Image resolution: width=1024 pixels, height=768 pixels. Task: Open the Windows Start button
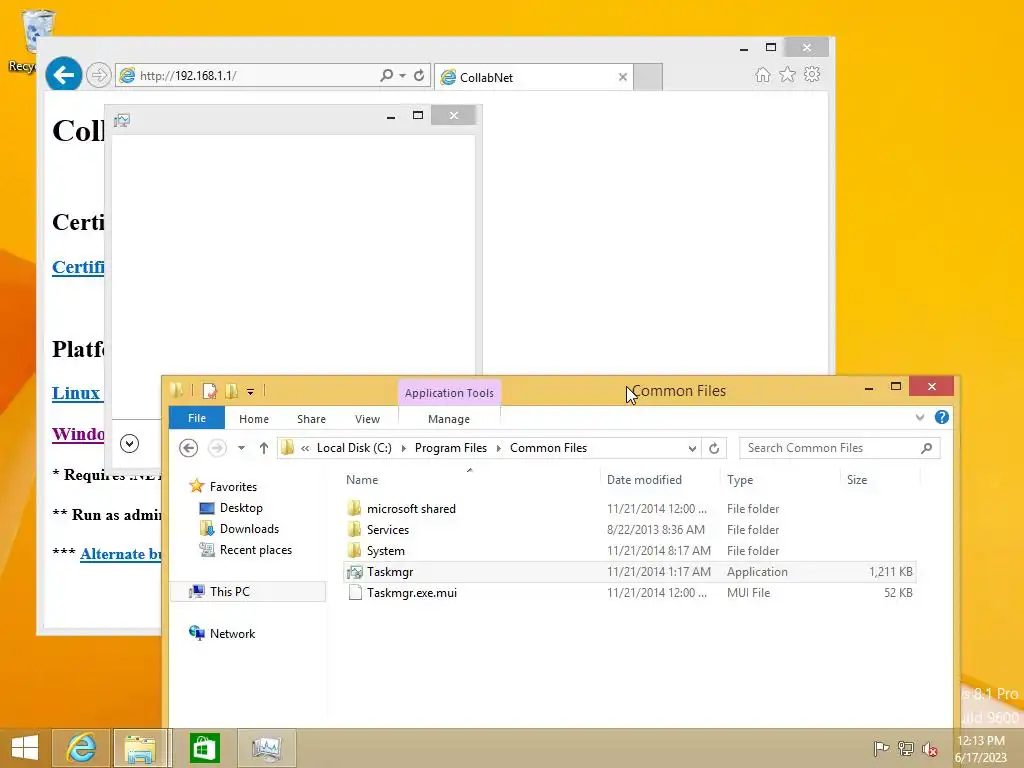[x=25, y=748]
